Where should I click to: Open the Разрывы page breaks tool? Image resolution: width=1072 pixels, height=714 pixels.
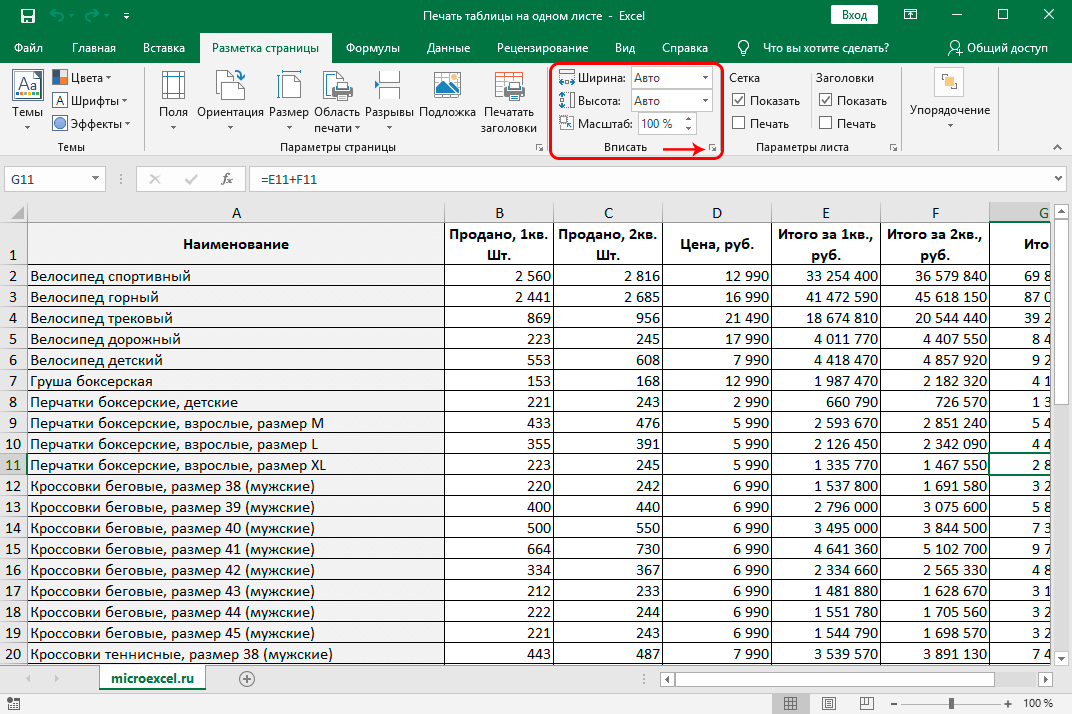389,100
